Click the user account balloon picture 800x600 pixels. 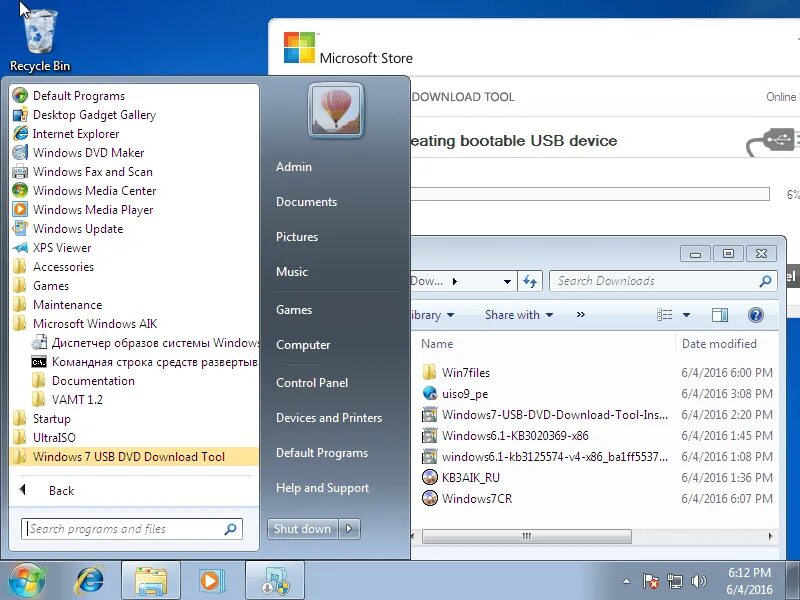tap(336, 110)
